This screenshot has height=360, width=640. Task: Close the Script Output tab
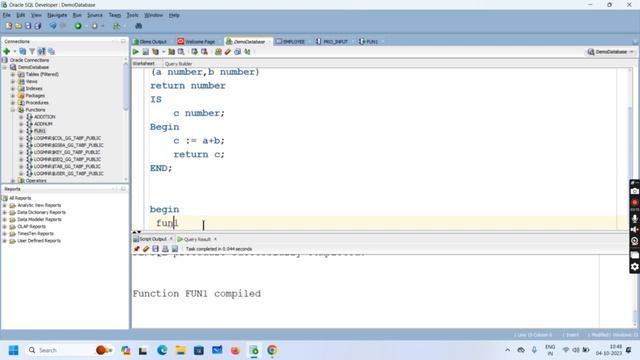coord(171,239)
